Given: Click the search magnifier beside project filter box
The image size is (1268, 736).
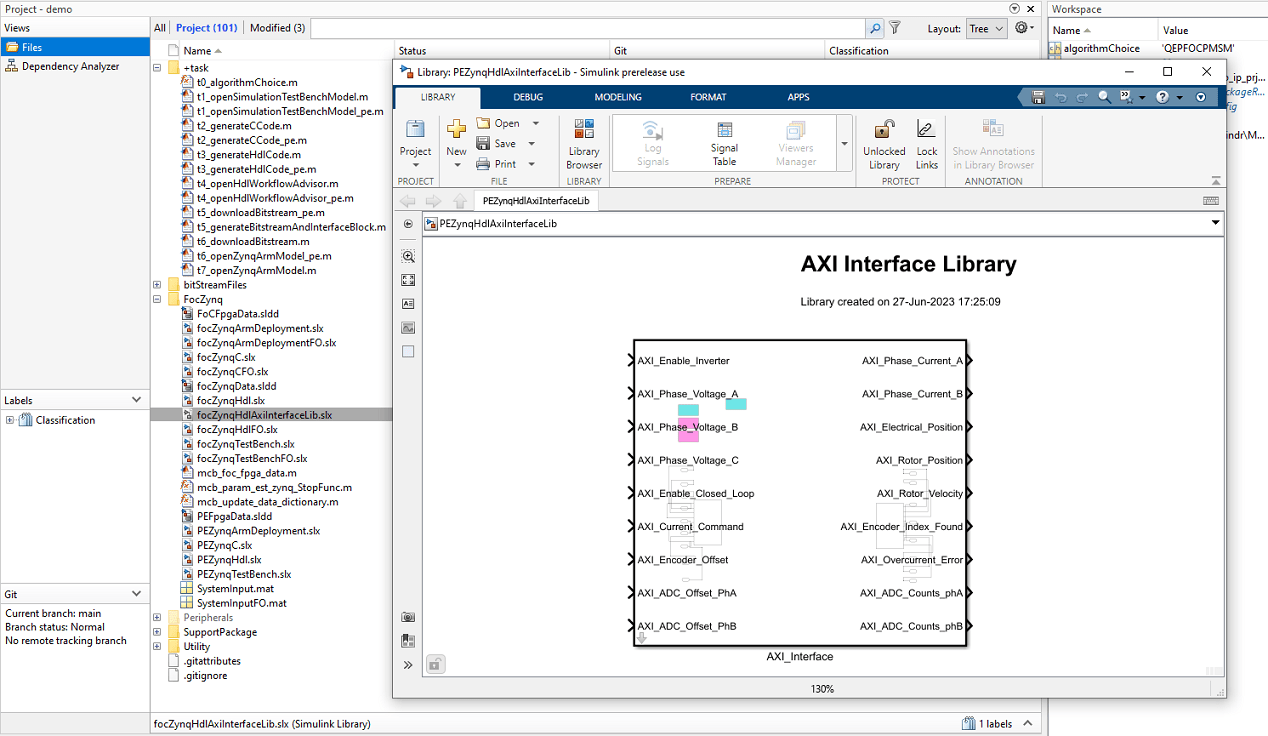Looking at the screenshot, I should (875, 29).
